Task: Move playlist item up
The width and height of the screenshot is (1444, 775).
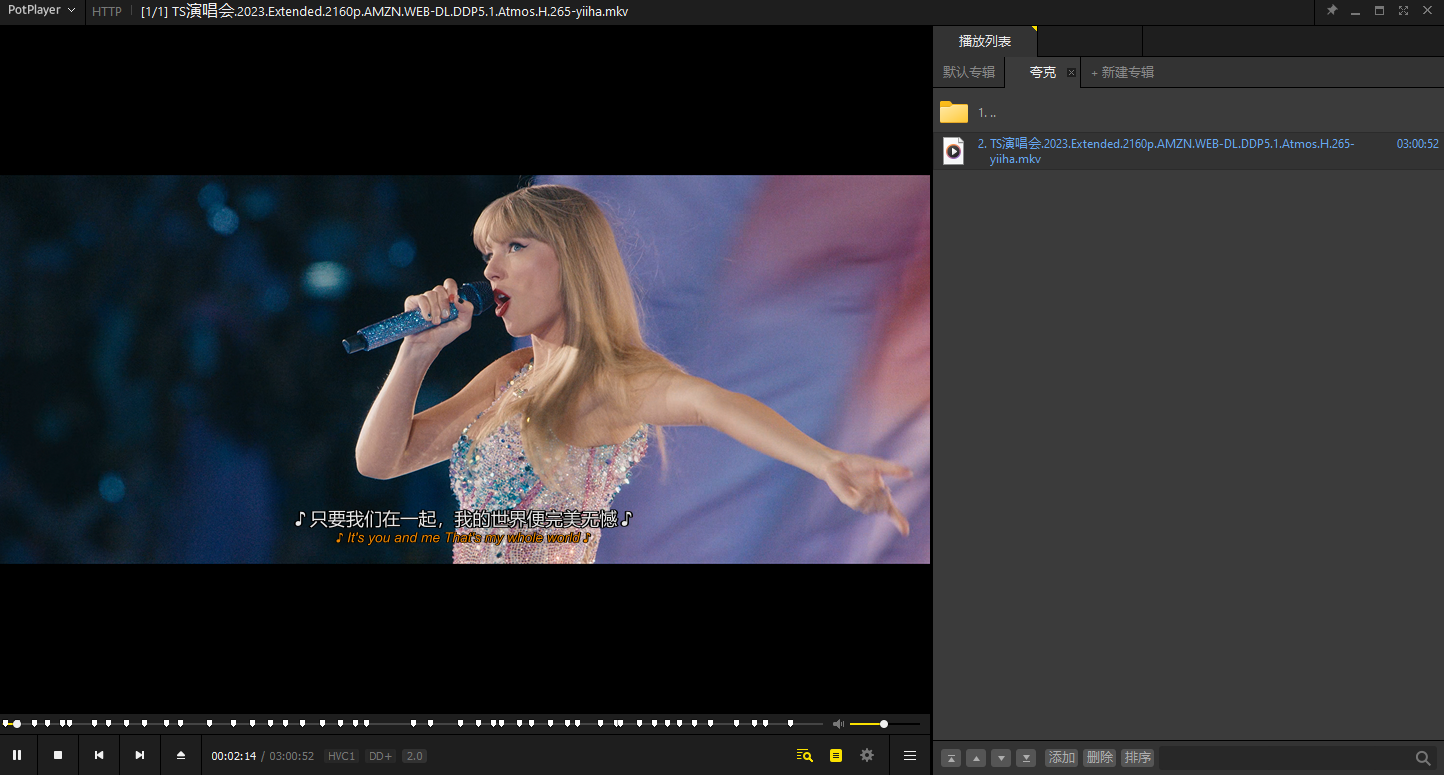Action: click(x=976, y=758)
